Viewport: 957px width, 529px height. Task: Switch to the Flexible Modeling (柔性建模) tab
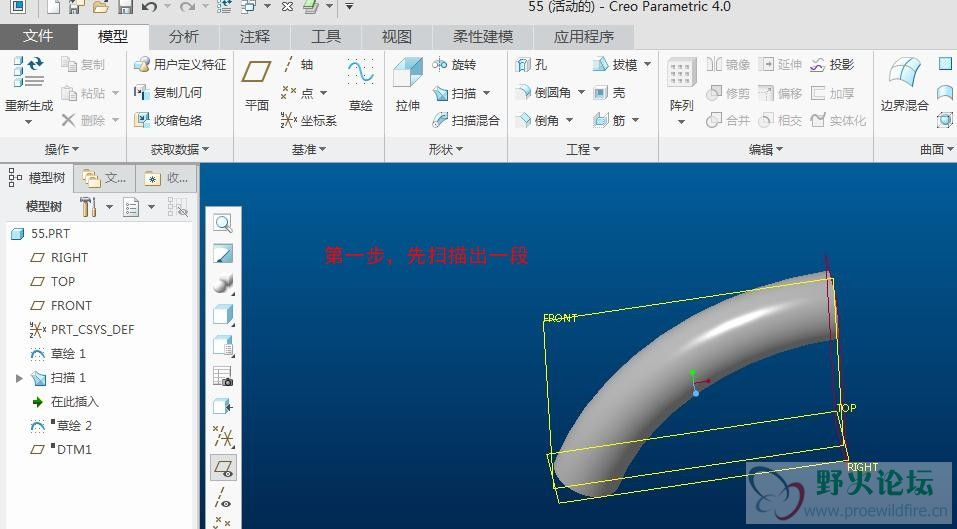pyautogui.click(x=483, y=37)
